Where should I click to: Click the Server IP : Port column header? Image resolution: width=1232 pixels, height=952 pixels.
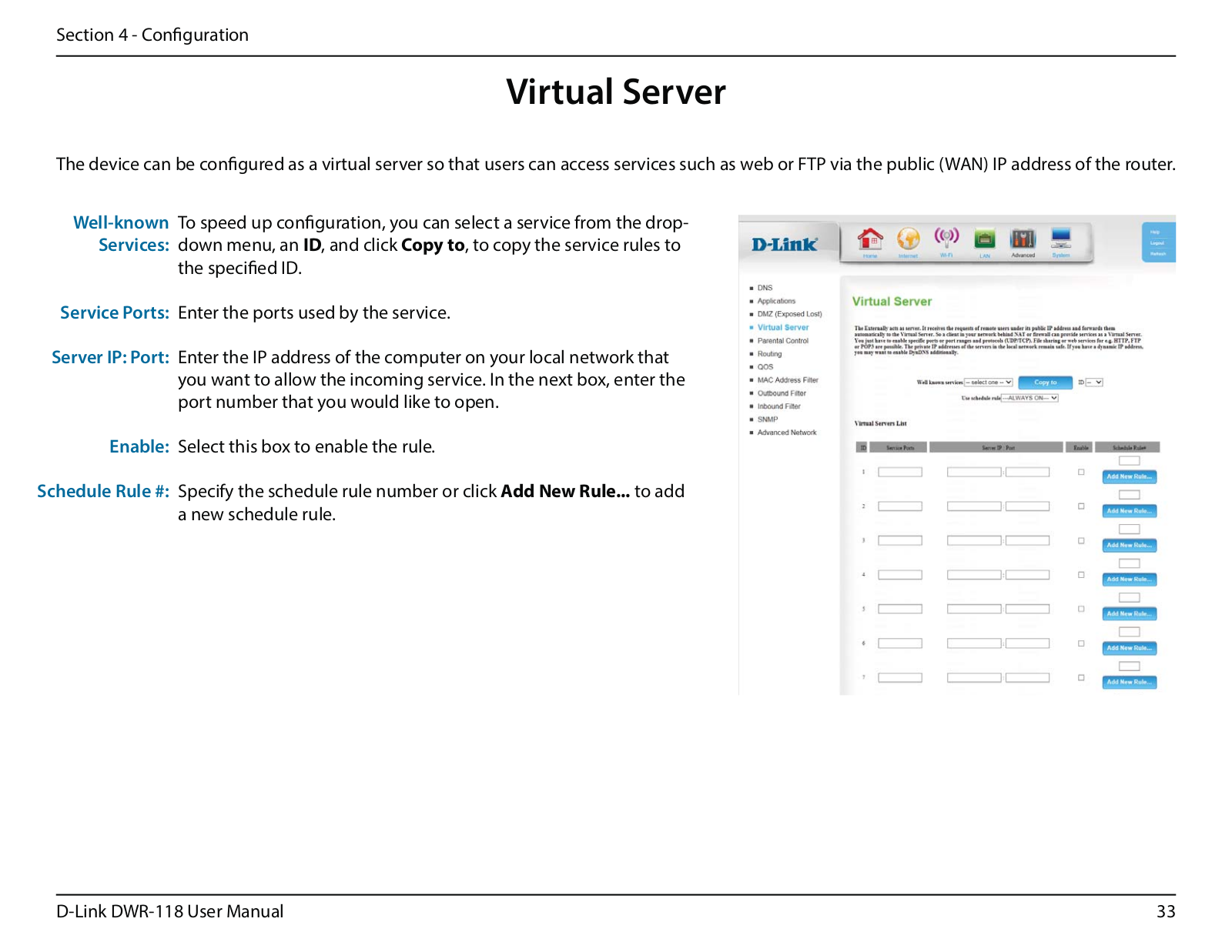[x=997, y=447]
